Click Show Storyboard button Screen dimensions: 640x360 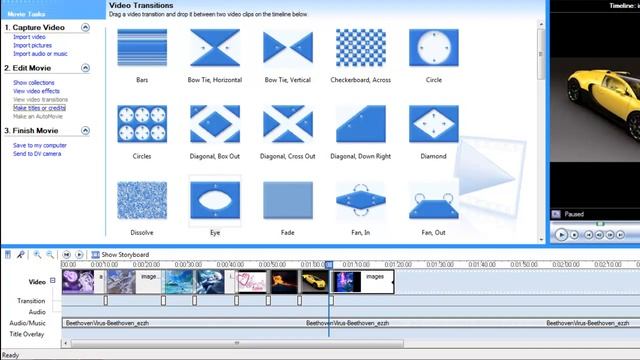point(120,255)
